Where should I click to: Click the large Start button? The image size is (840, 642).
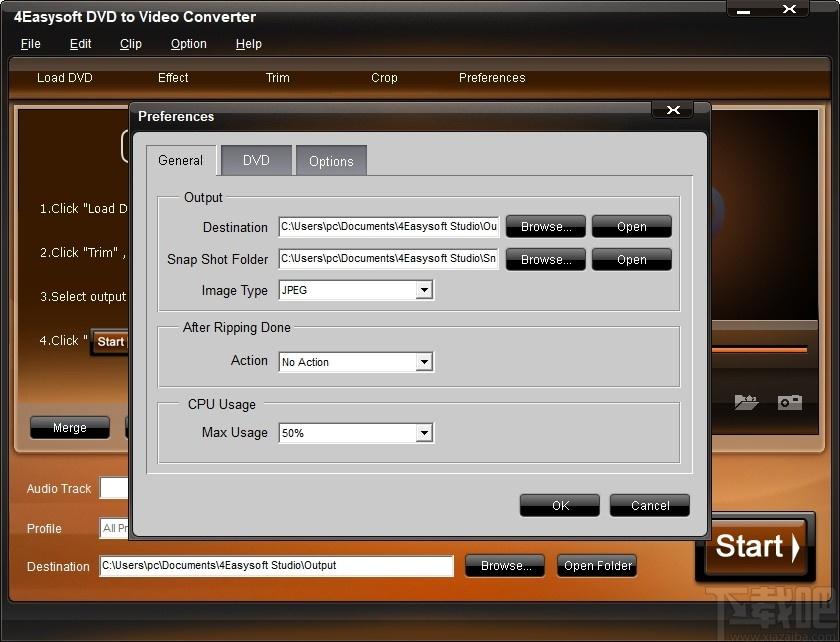point(756,547)
